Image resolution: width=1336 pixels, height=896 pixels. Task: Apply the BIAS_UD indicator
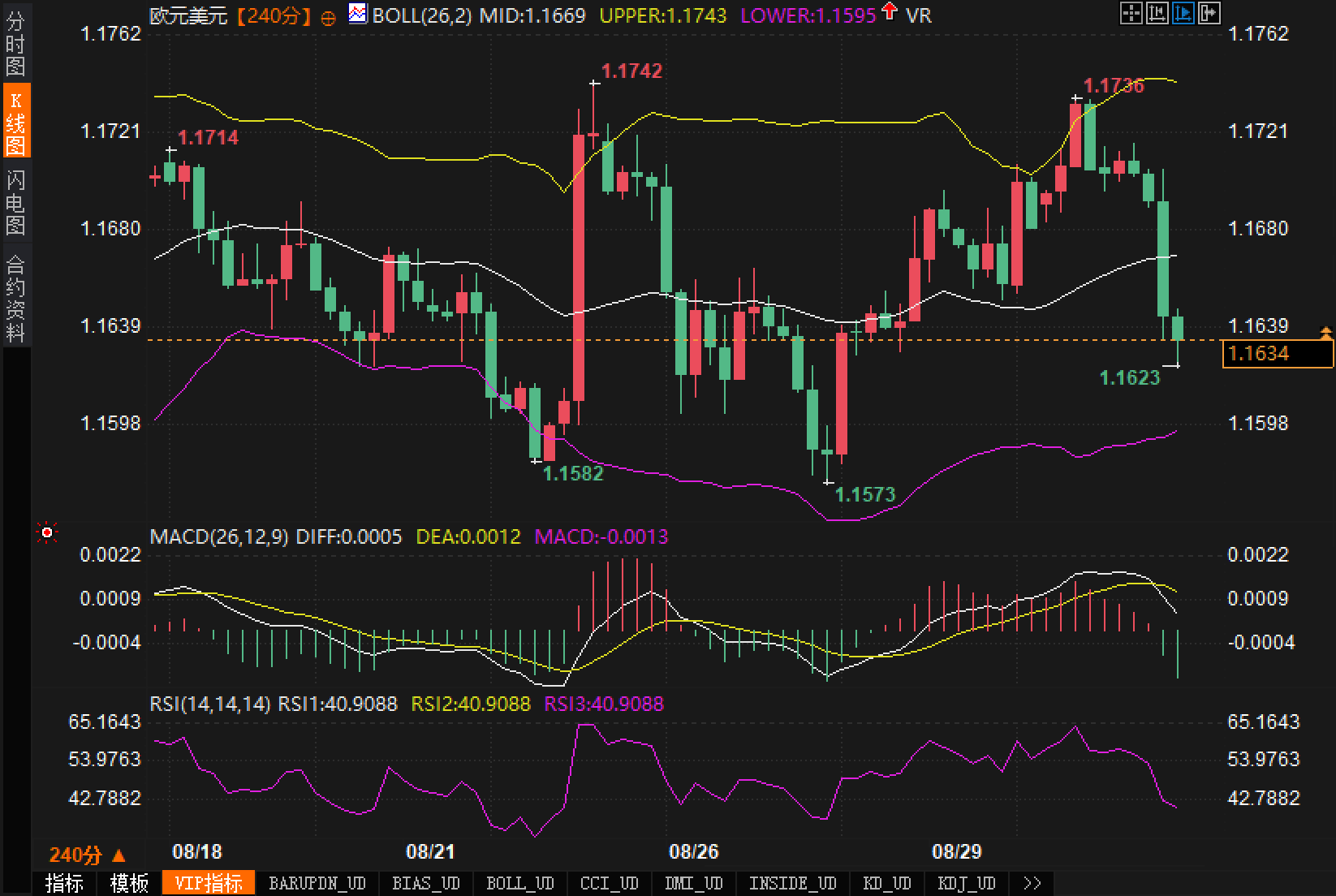(x=426, y=883)
